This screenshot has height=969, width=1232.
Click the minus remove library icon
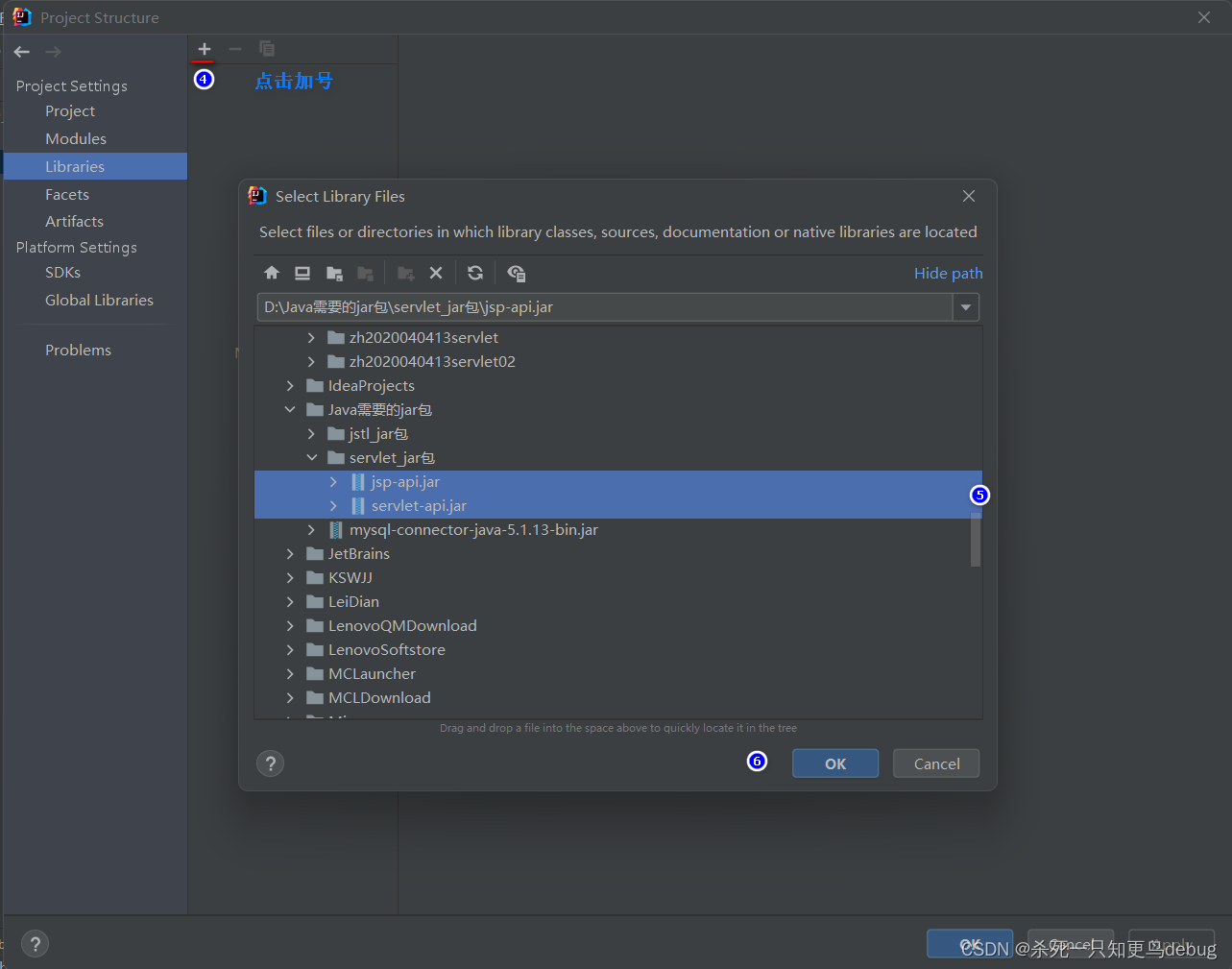tap(235, 49)
